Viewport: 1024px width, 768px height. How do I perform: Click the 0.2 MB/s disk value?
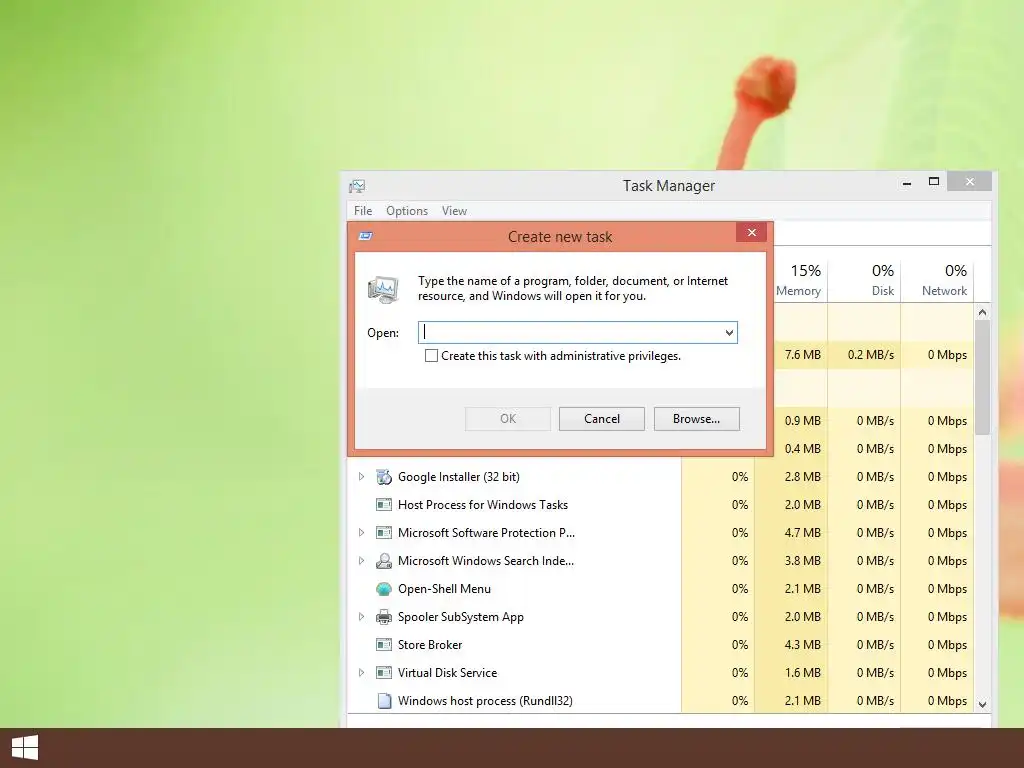click(x=871, y=355)
